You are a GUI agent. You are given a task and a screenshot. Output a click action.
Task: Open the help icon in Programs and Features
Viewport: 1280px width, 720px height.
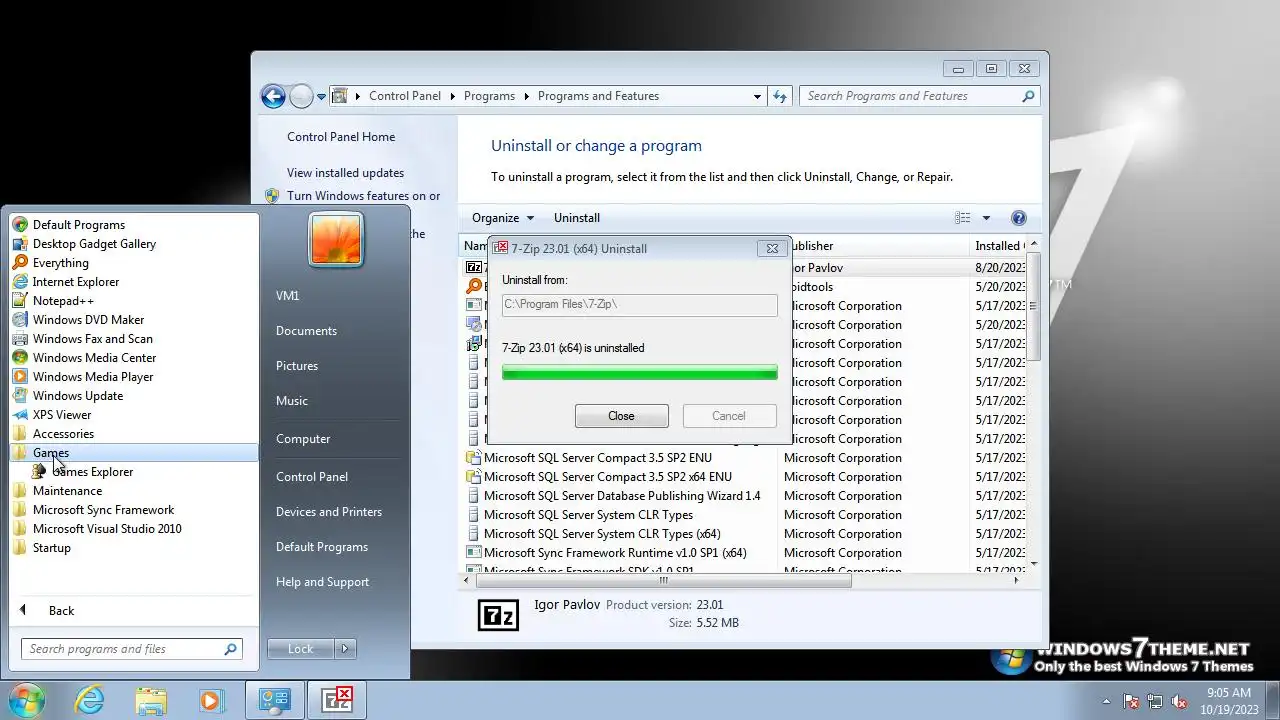coord(1018,218)
